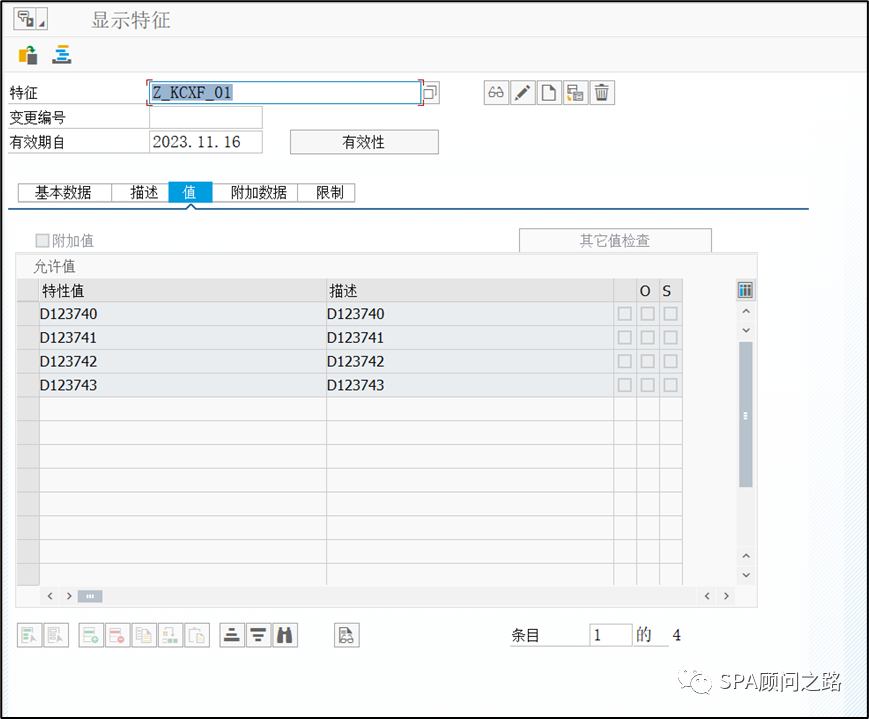Image resolution: width=869 pixels, height=719 pixels.
Task: Click bottom-left scroll-left chevron
Action: (50, 596)
